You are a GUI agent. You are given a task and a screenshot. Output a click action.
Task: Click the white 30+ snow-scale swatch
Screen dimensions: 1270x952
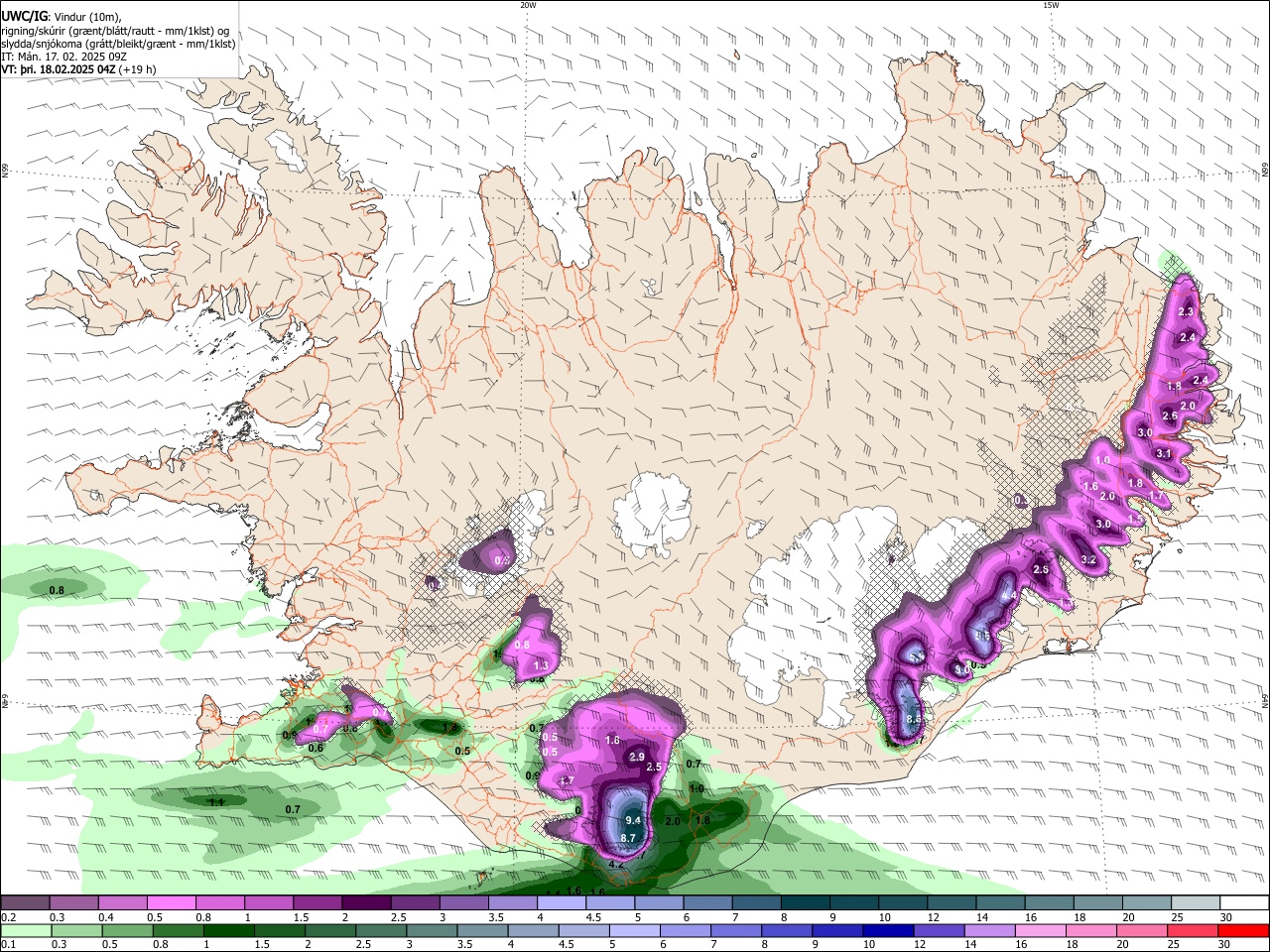pyautogui.click(x=1245, y=902)
